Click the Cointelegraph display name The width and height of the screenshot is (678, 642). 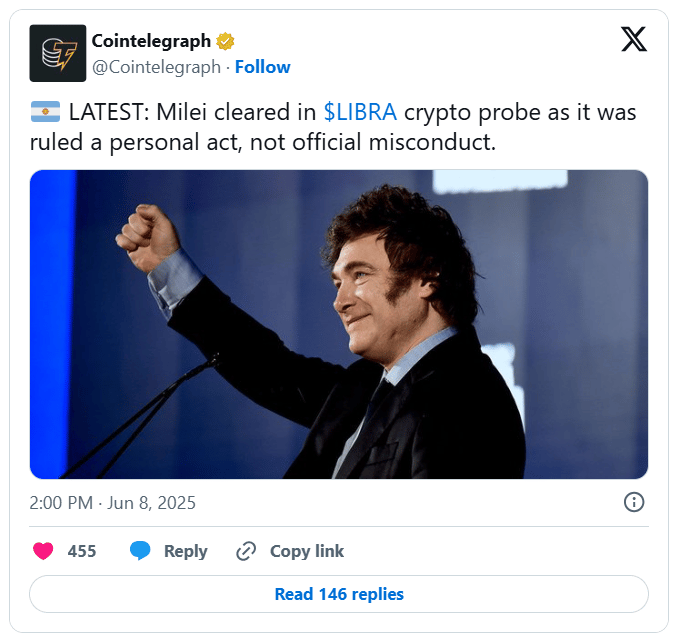point(151,41)
